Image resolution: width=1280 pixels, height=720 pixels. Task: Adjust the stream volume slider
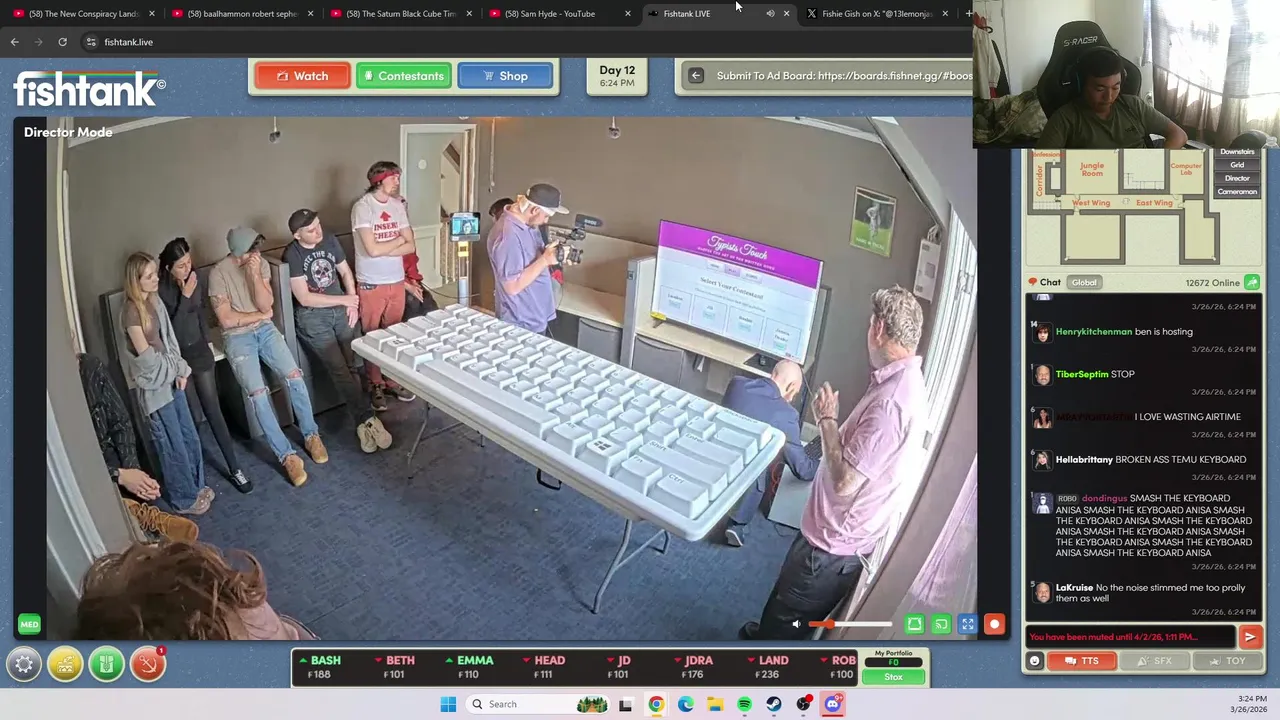click(x=850, y=624)
